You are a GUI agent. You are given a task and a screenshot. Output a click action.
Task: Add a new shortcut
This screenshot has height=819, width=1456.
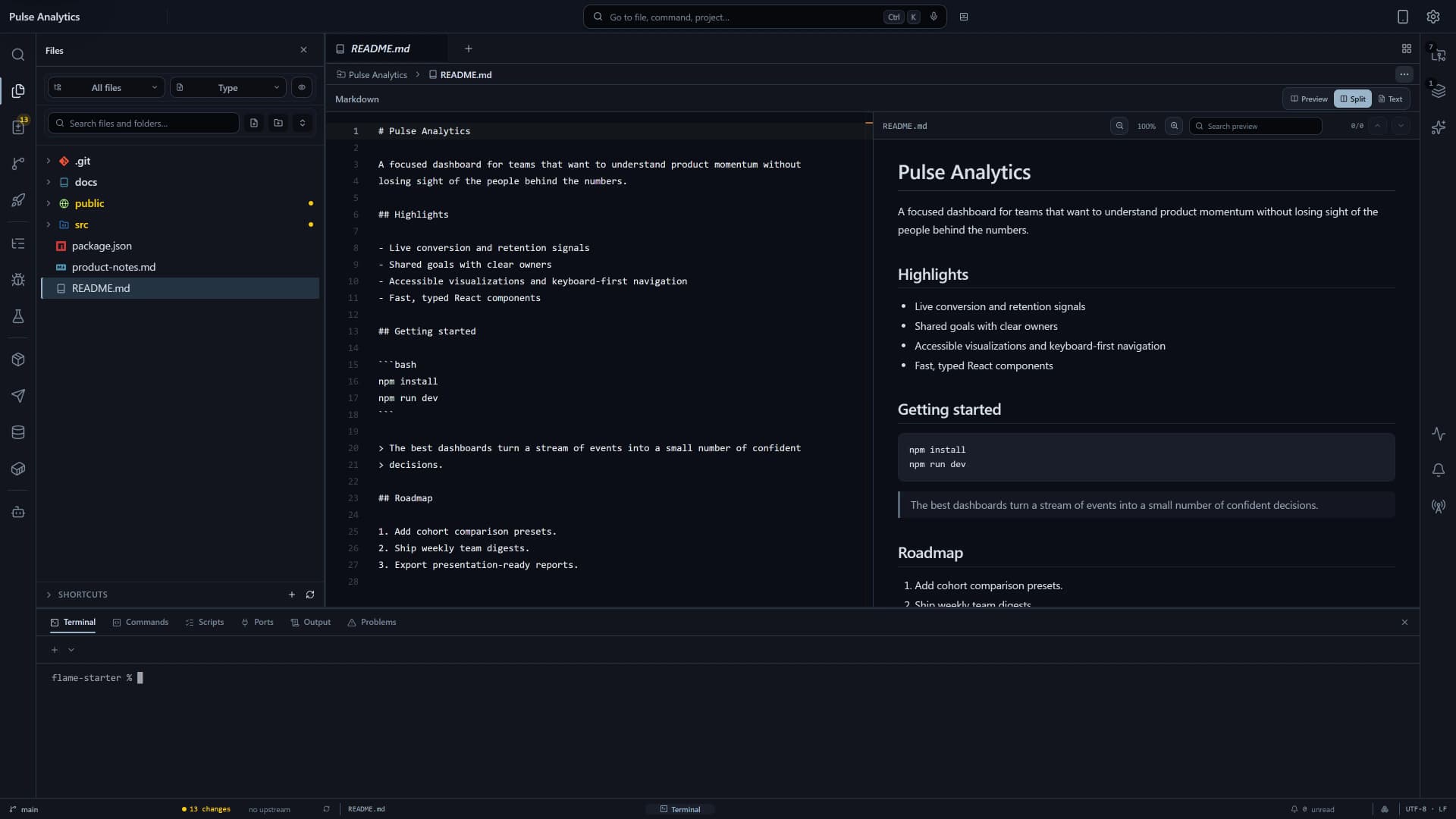[292, 595]
